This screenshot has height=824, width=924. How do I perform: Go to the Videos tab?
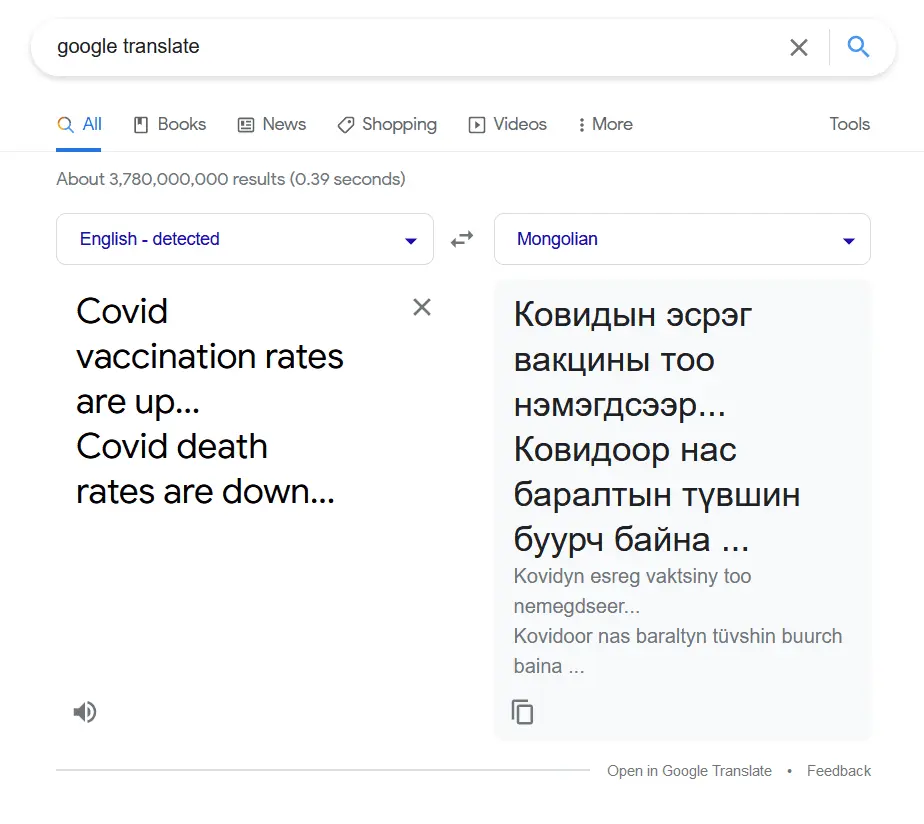(508, 125)
